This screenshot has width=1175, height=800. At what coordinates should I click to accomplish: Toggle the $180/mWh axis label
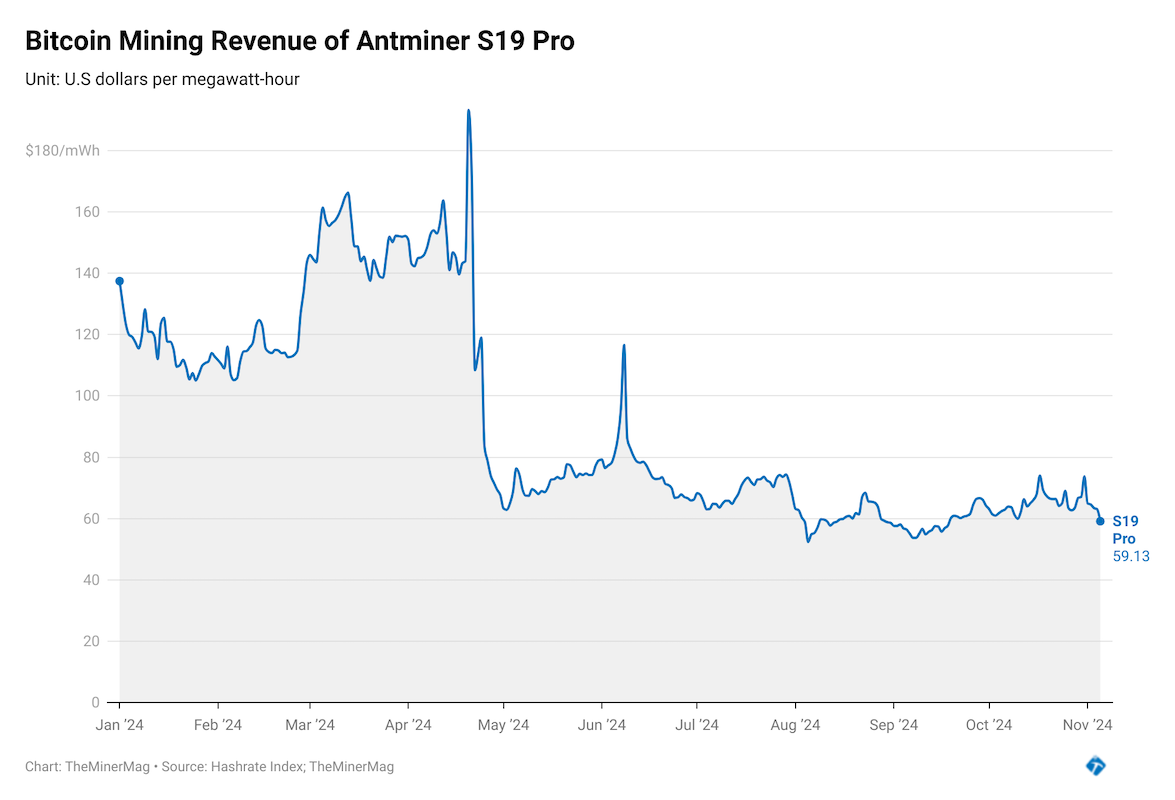tap(63, 150)
